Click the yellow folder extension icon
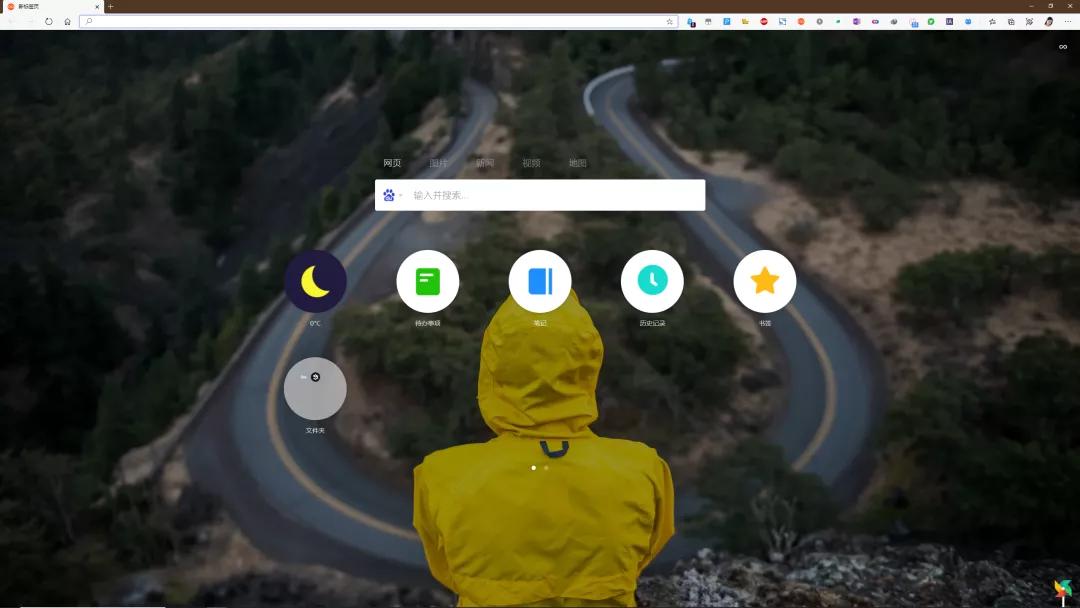 coord(745,21)
